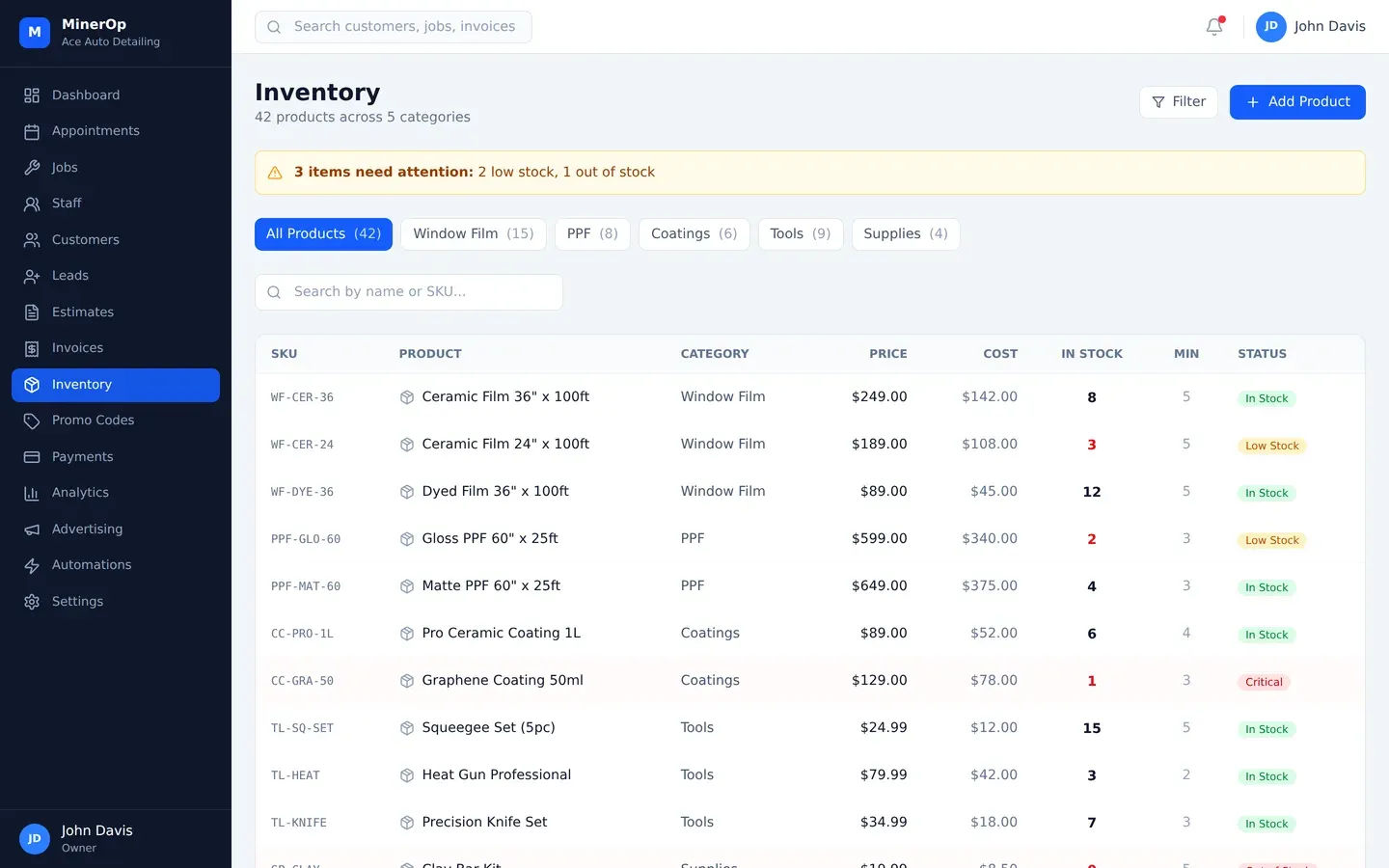Open the Filter options
This screenshot has height=868, width=1389.
[1178, 102]
